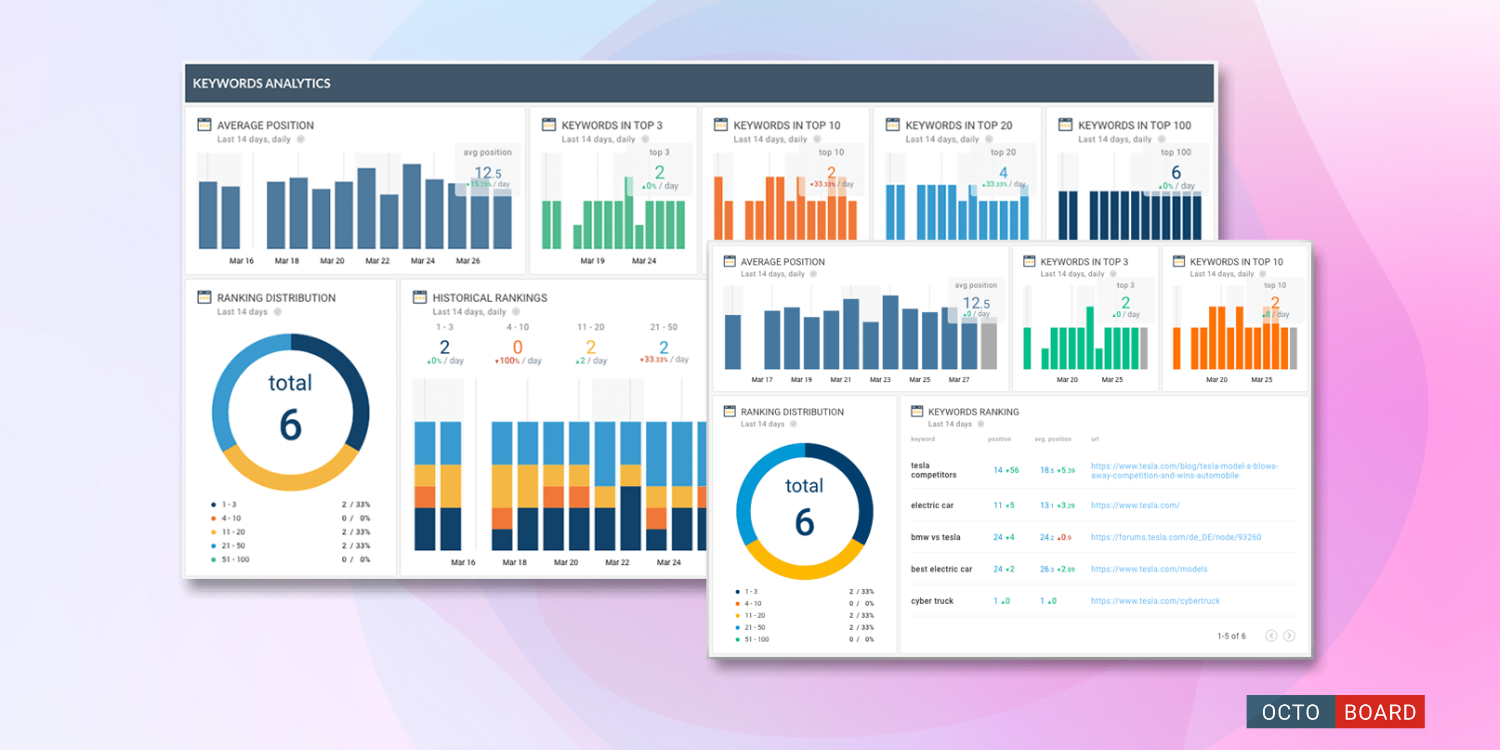Click the Keywords in Top 10 widget icon, back dashboard
This screenshot has height=750, width=1500.
pyautogui.click(x=720, y=125)
